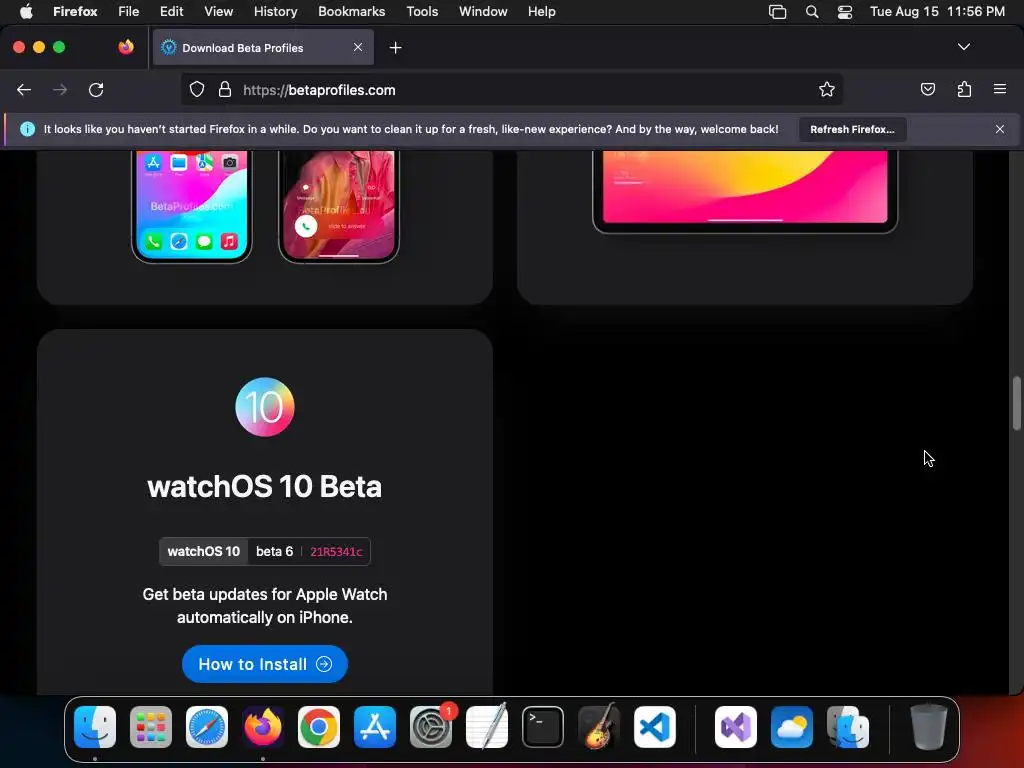Launch Terminal from the Dock
The height and width of the screenshot is (768, 1024).
(543, 727)
